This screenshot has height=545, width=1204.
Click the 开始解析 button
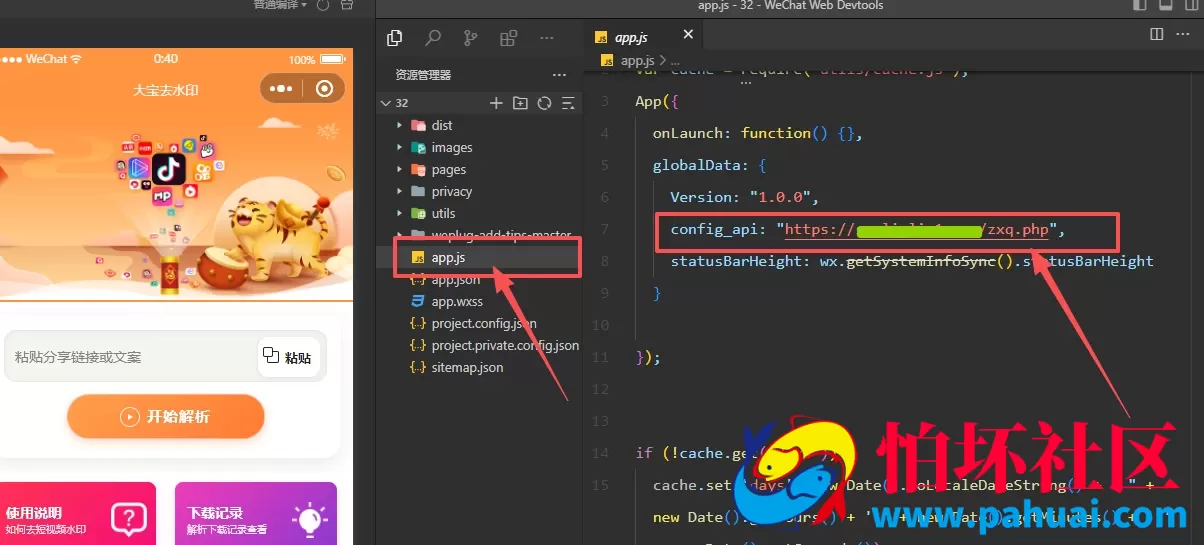coord(166,417)
